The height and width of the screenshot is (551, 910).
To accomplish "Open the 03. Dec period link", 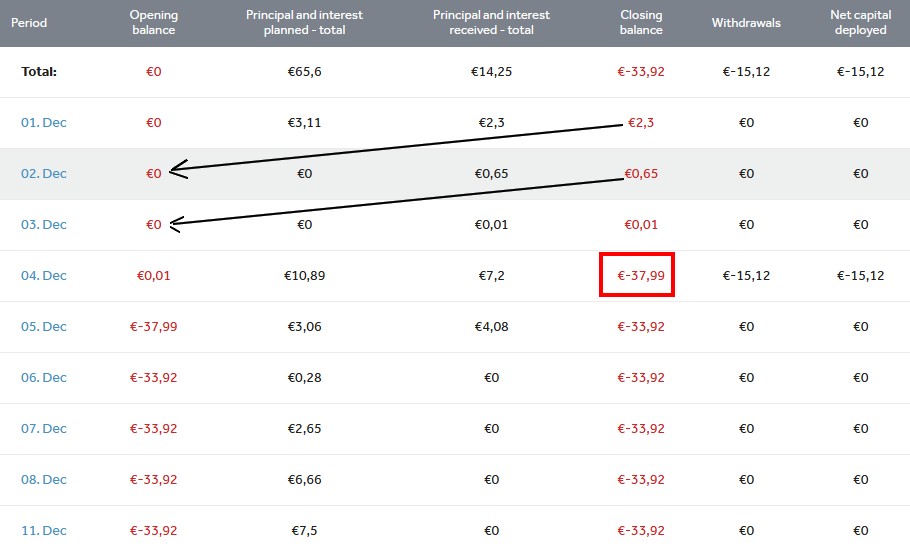I will (x=44, y=225).
